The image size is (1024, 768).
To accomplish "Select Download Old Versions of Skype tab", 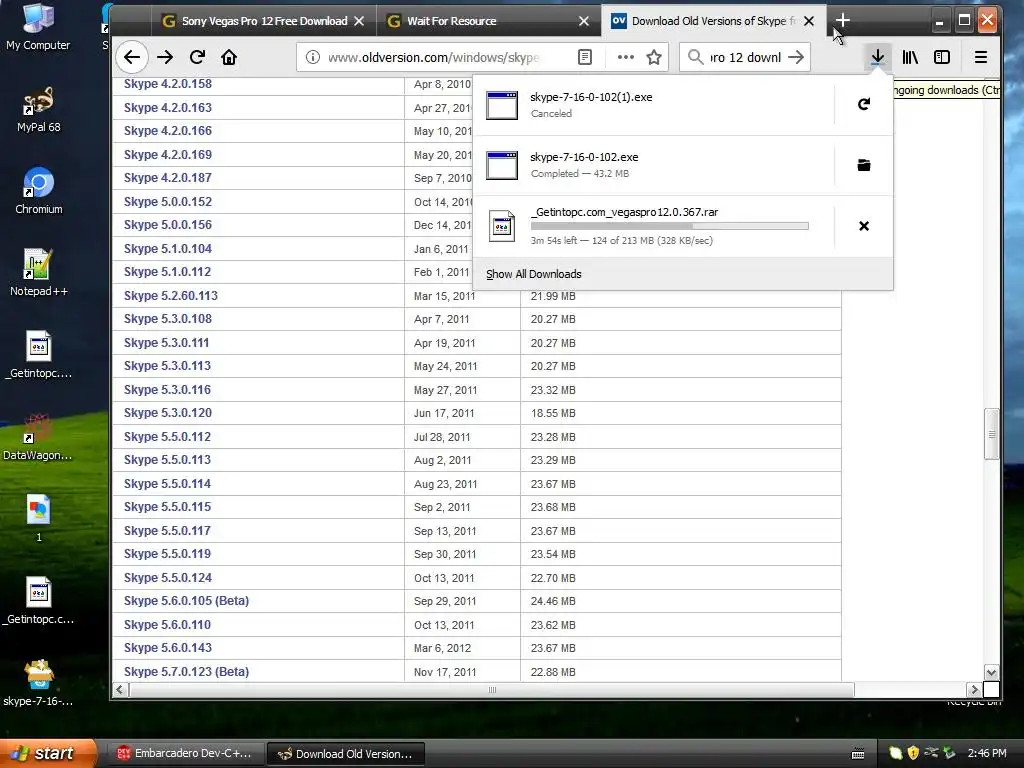I will click(713, 21).
